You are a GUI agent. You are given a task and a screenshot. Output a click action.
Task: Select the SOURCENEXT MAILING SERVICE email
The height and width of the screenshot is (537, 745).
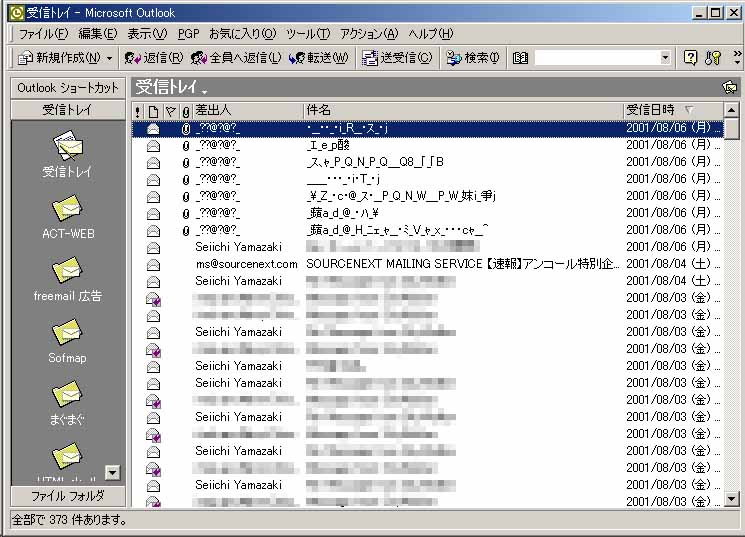point(462,264)
